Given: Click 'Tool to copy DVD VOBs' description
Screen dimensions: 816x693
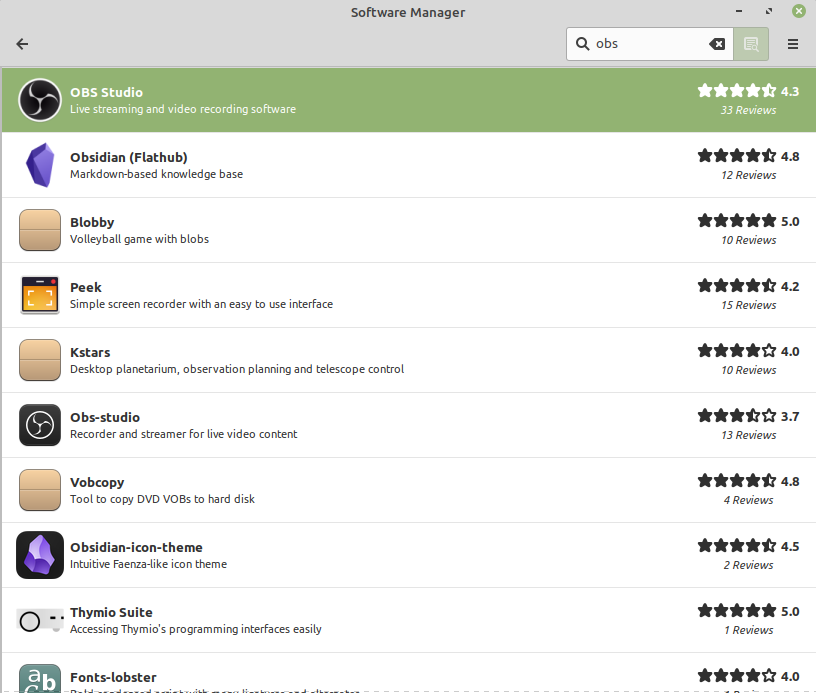Looking at the screenshot, I should coord(162,499).
